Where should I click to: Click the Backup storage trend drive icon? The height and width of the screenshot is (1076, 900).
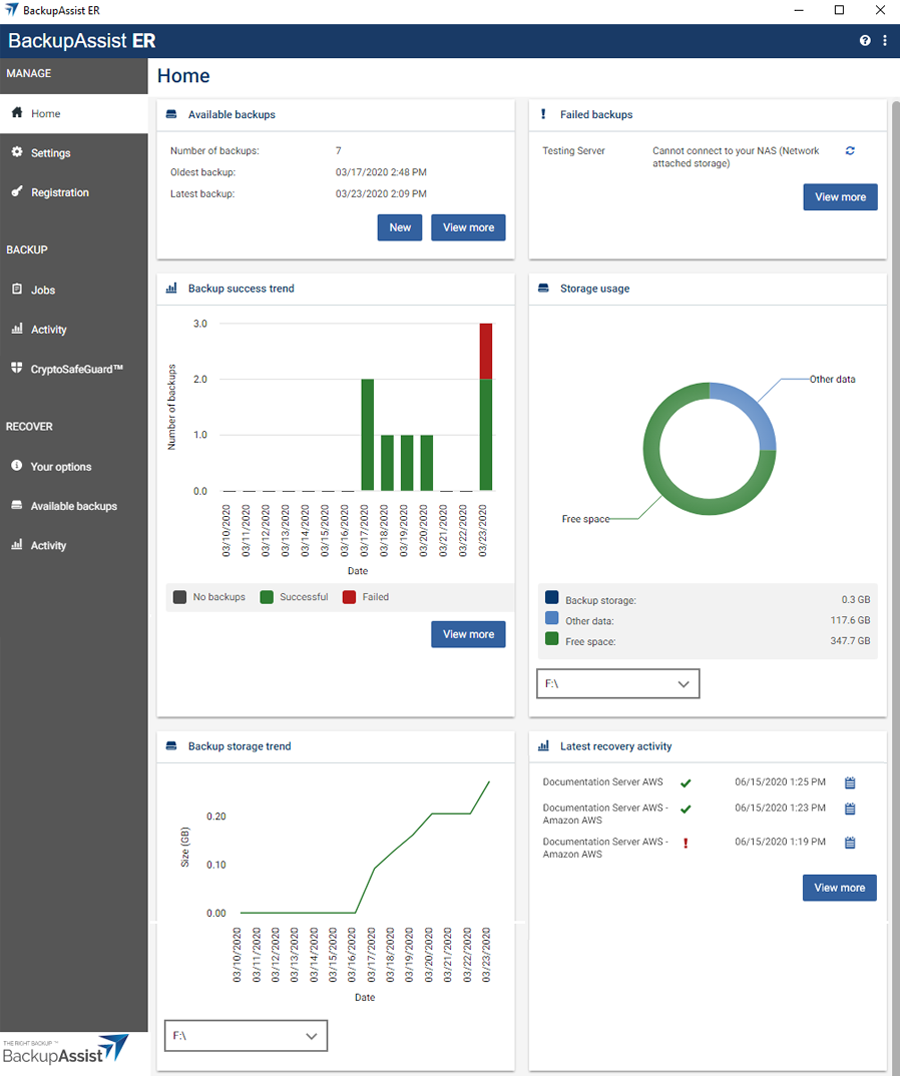pyautogui.click(x=171, y=746)
